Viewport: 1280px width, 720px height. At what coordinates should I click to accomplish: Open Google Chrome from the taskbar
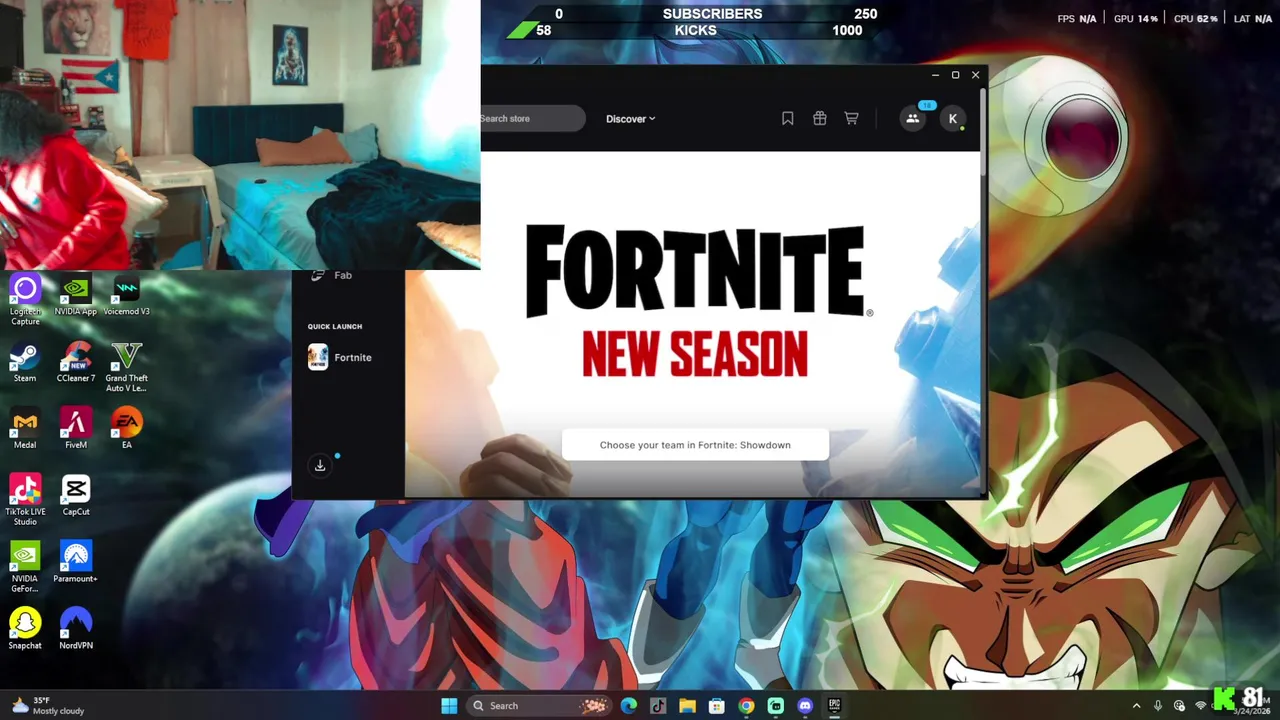(746, 706)
